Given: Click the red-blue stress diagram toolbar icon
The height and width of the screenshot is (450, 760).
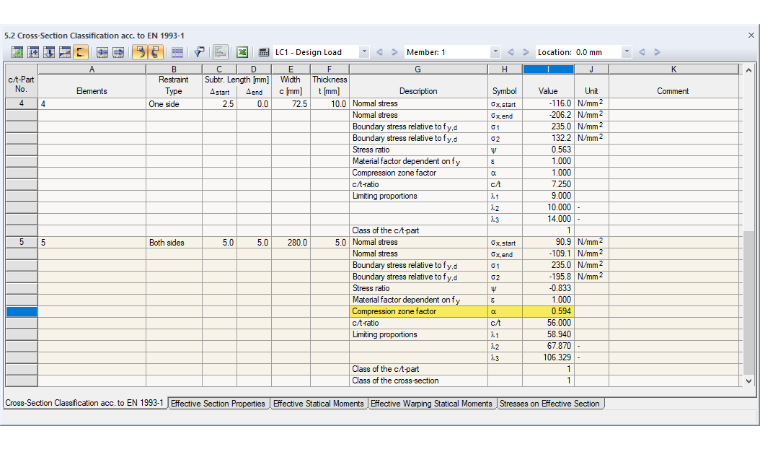Looking at the screenshot, I should coord(65,52).
